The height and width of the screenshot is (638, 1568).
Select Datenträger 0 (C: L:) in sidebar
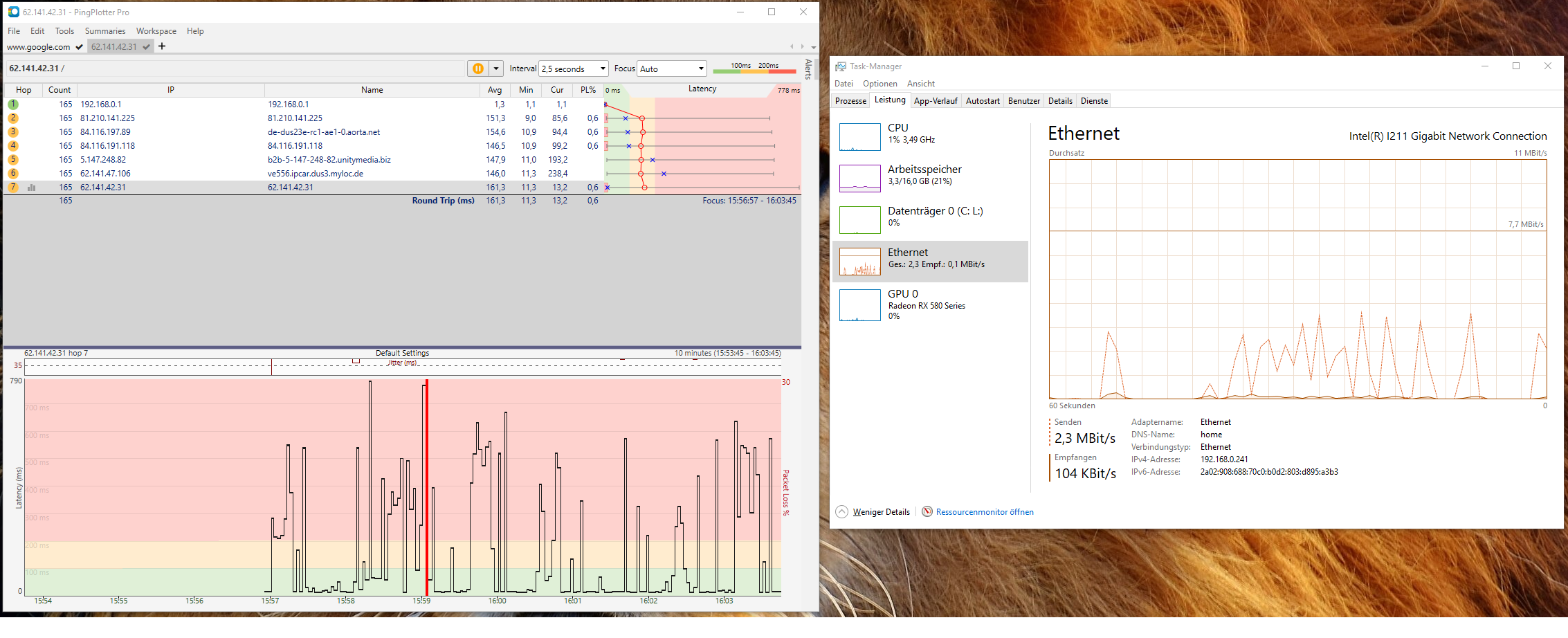click(x=930, y=219)
